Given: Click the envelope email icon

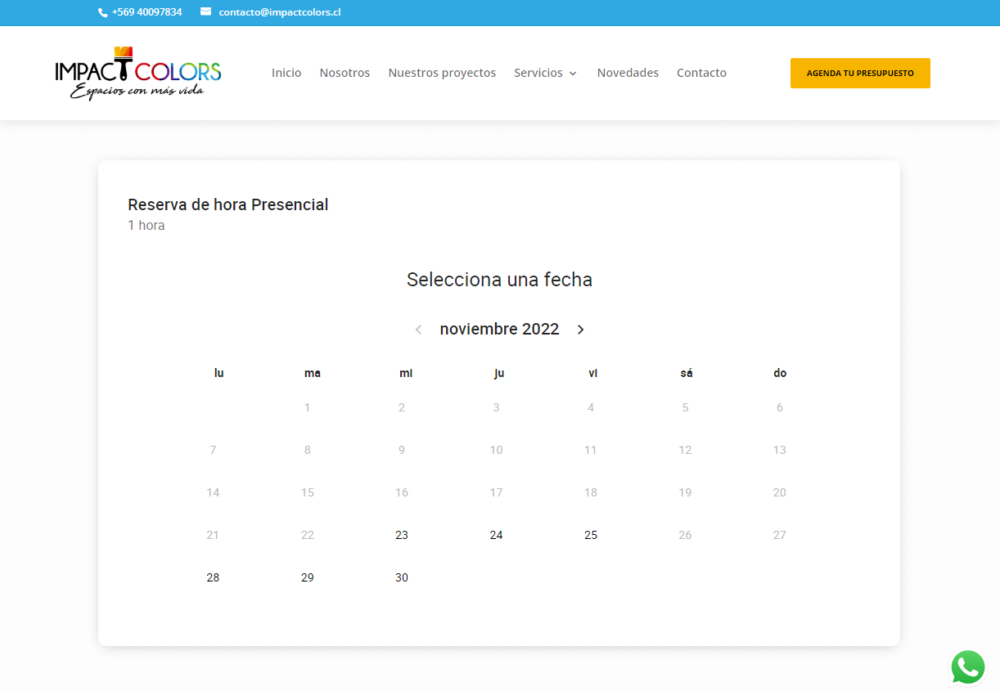Looking at the screenshot, I should click(x=206, y=12).
